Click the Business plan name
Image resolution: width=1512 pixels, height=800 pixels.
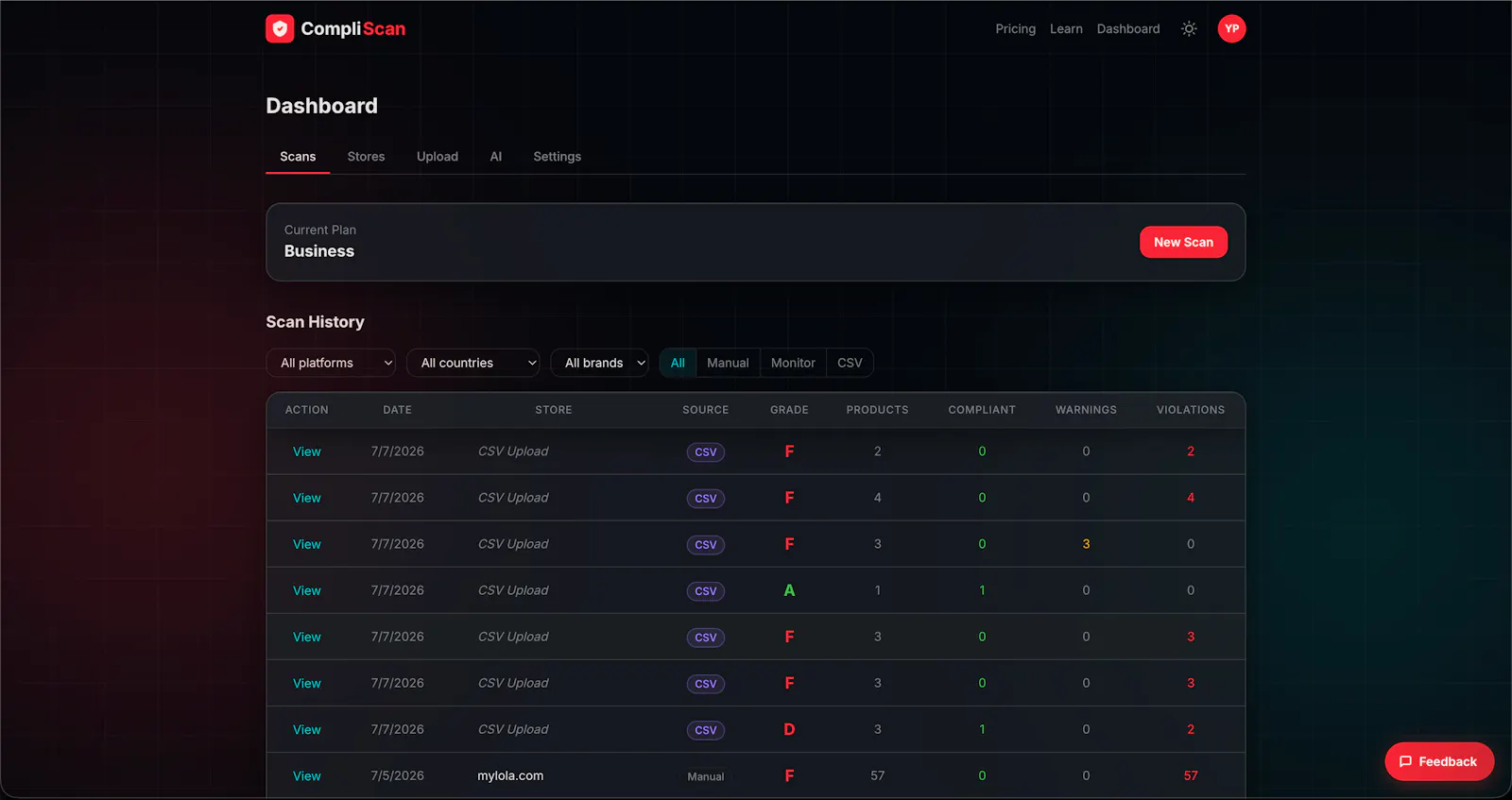(x=319, y=251)
